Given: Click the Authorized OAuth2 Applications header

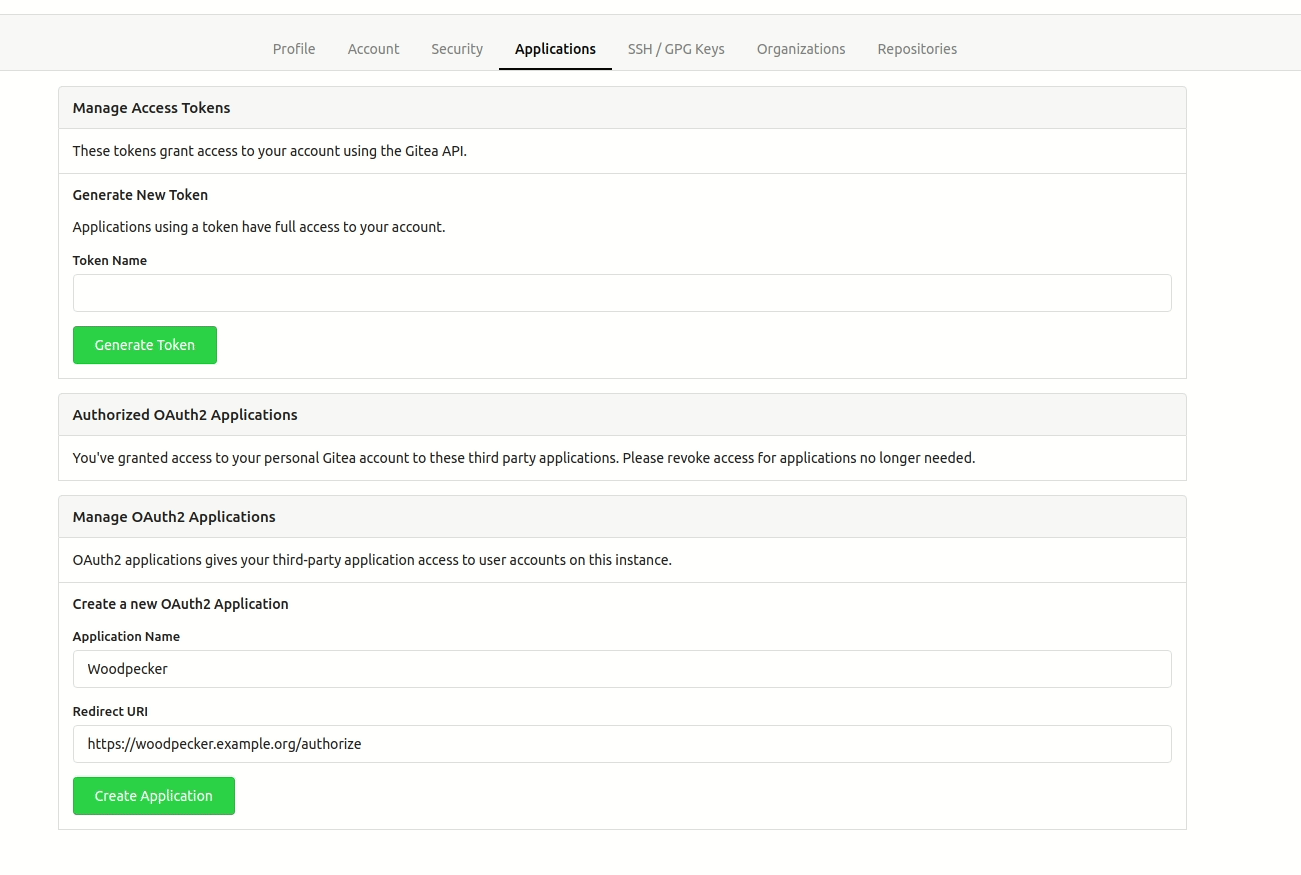Looking at the screenshot, I should click(x=184, y=414).
